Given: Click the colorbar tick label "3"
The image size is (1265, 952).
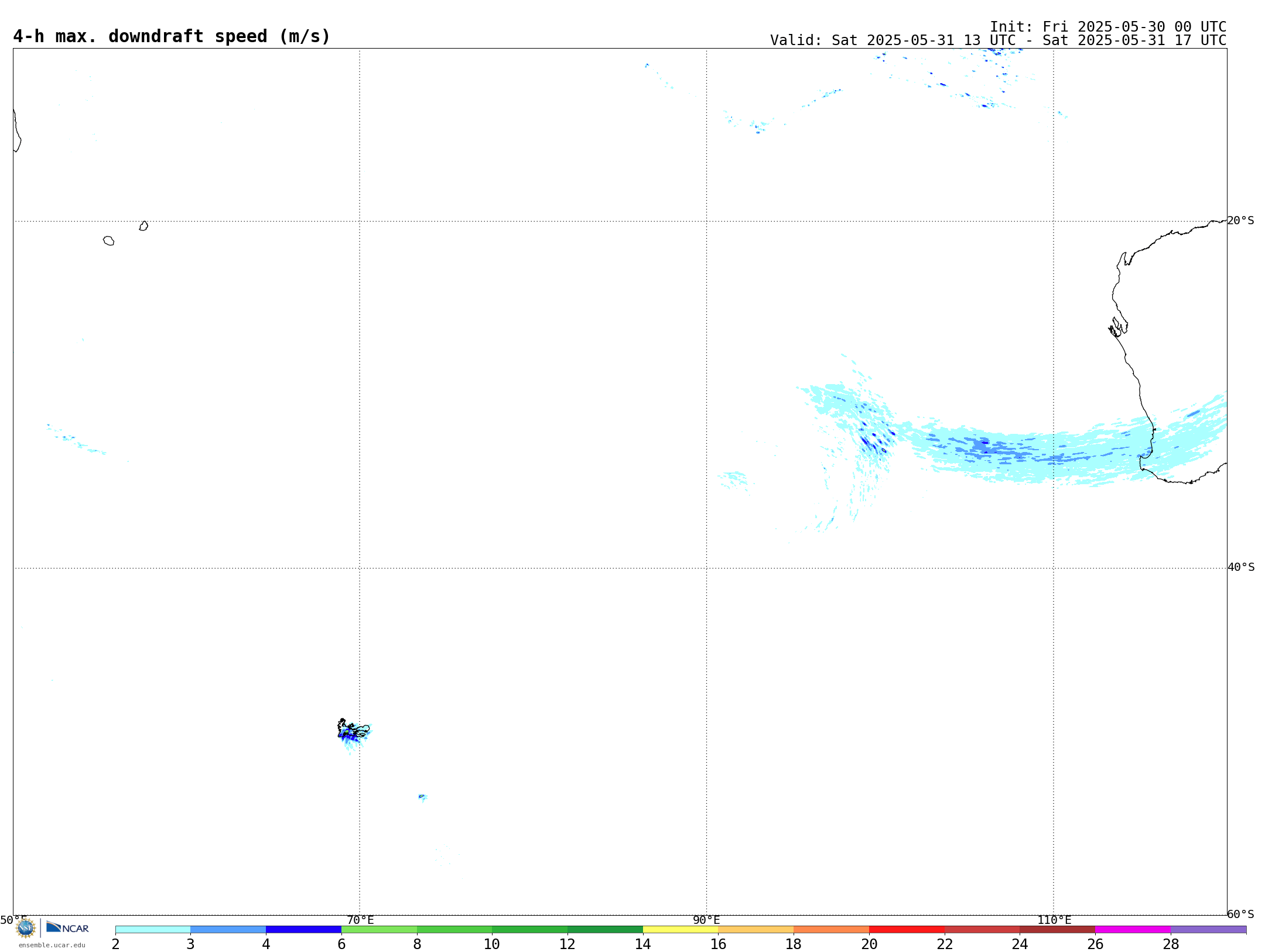Looking at the screenshot, I should [x=190, y=944].
